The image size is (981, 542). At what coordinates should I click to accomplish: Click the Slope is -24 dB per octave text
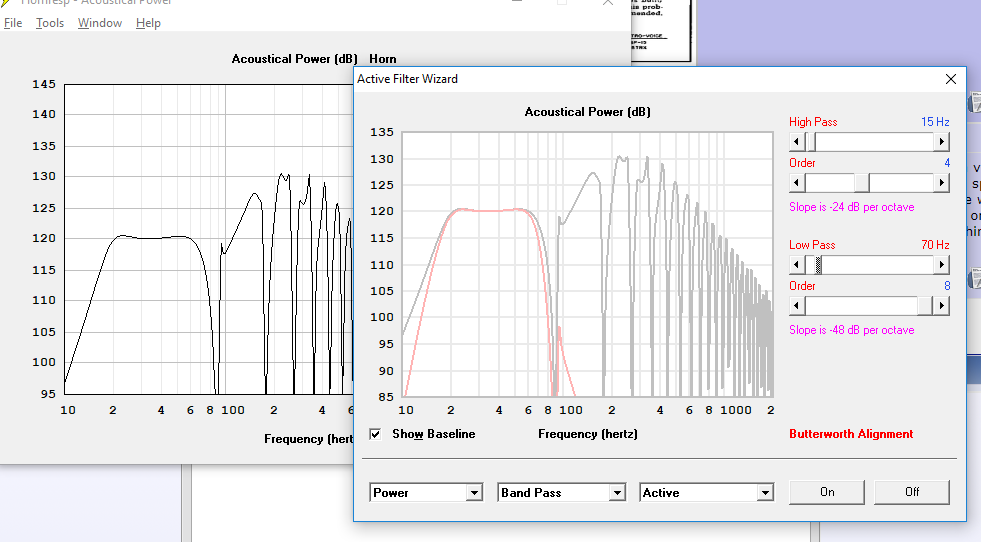click(x=851, y=207)
